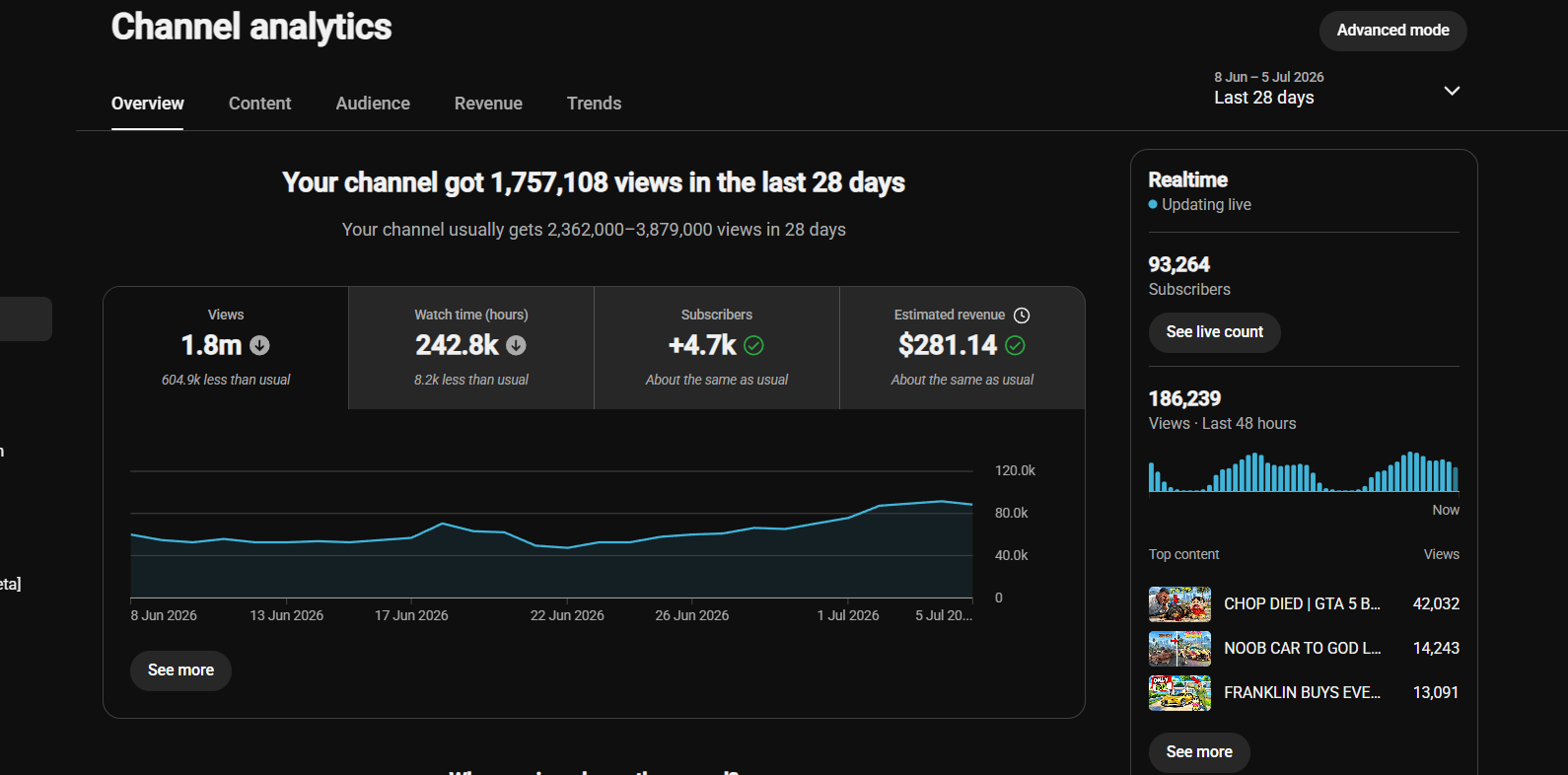Click the blue Updating live dot indicator
Viewport: 1568px width, 775px height.
tap(1153, 204)
